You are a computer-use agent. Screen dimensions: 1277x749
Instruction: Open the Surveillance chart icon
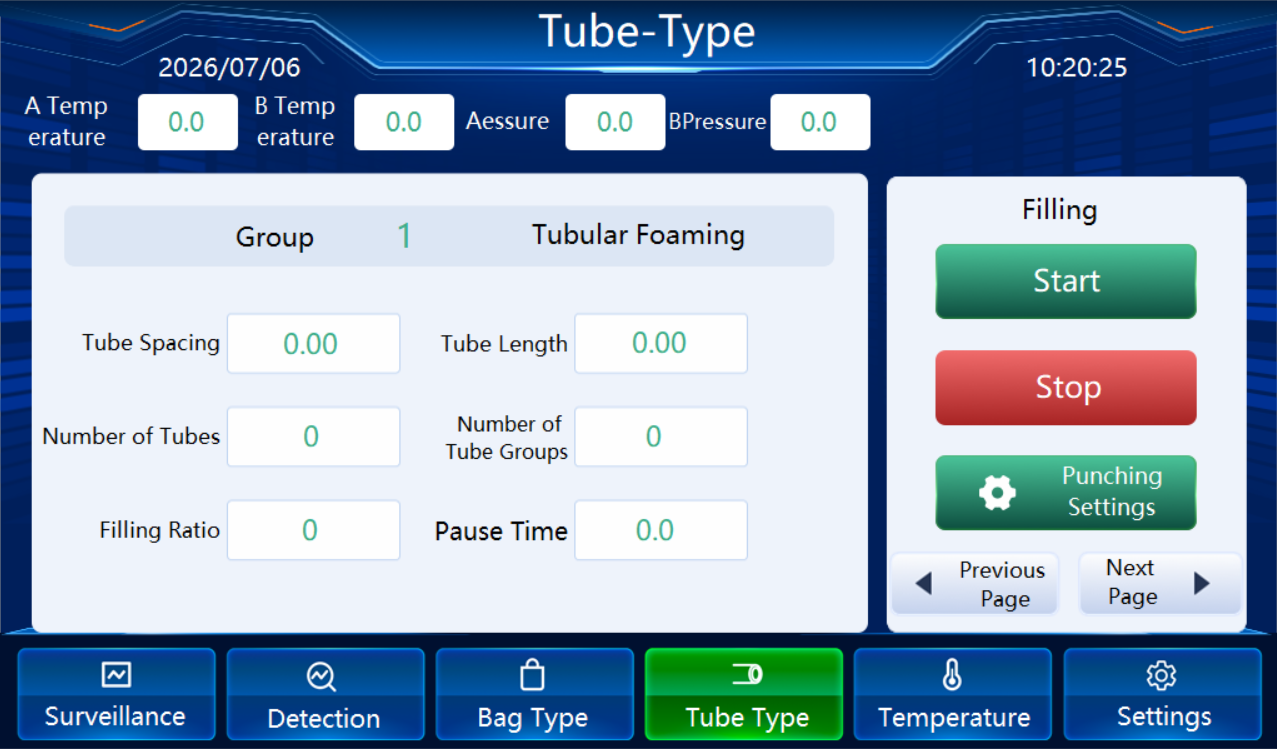pos(116,676)
